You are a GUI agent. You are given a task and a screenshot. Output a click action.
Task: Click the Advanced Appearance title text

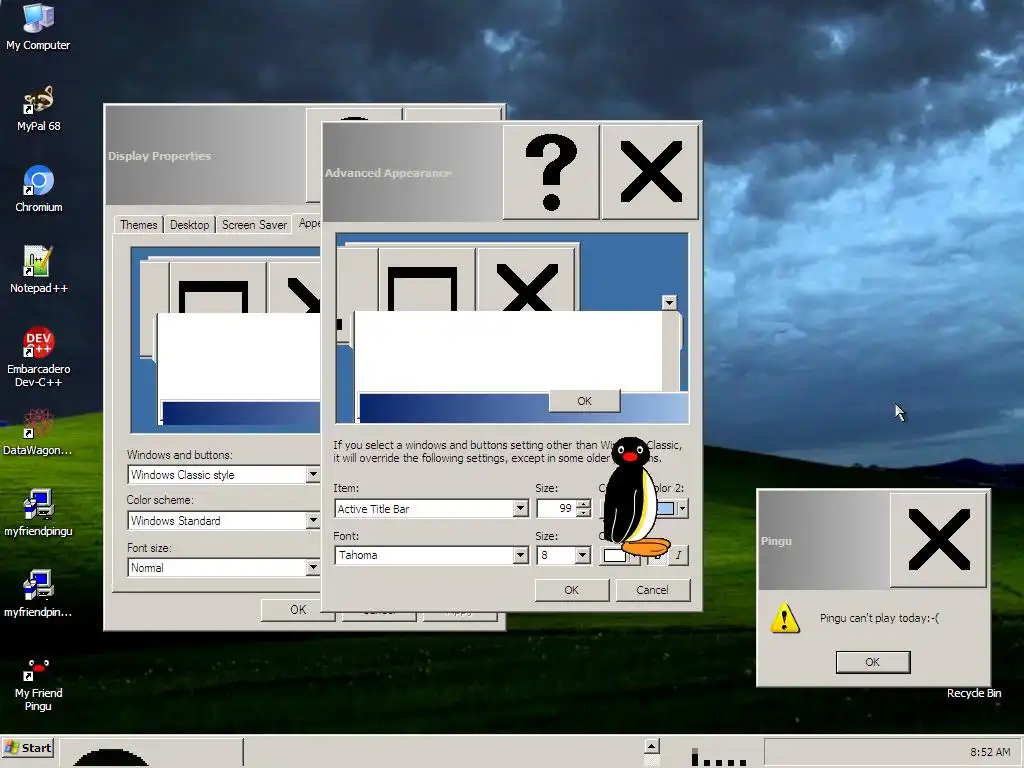(x=388, y=172)
